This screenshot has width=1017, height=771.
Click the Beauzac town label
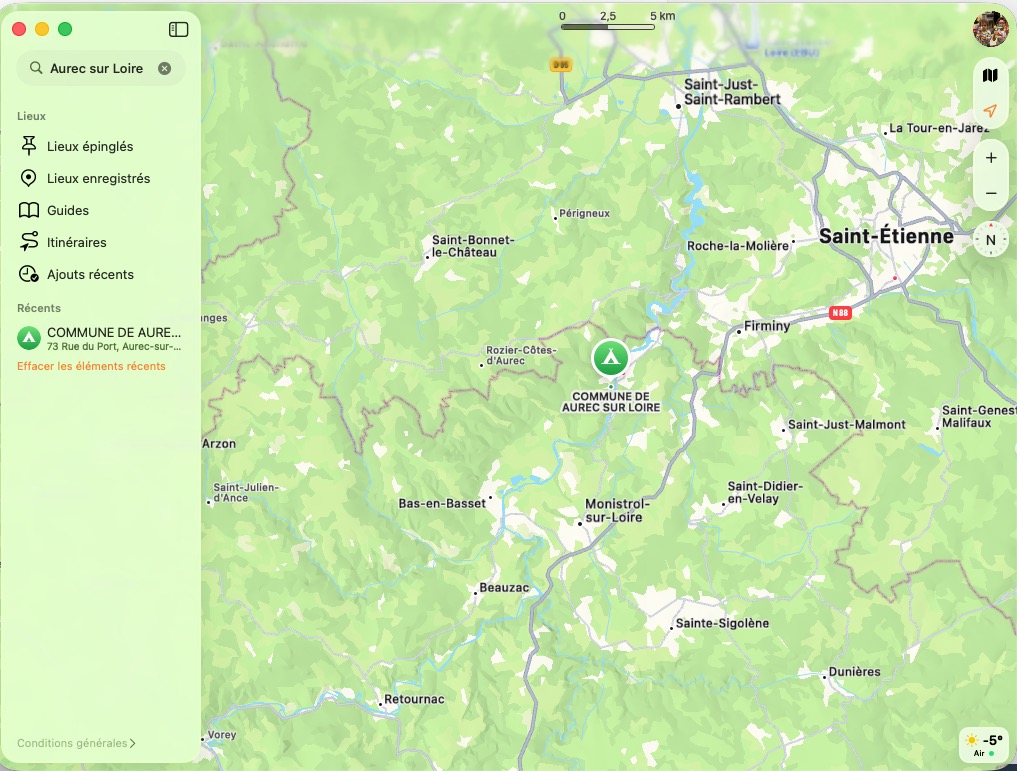point(504,588)
